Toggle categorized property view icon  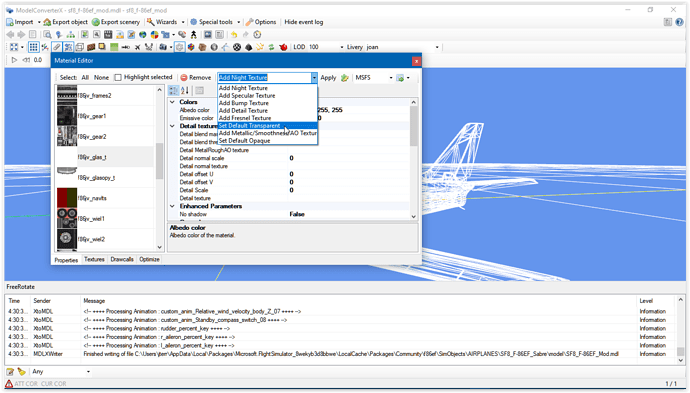click(x=173, y=90)
